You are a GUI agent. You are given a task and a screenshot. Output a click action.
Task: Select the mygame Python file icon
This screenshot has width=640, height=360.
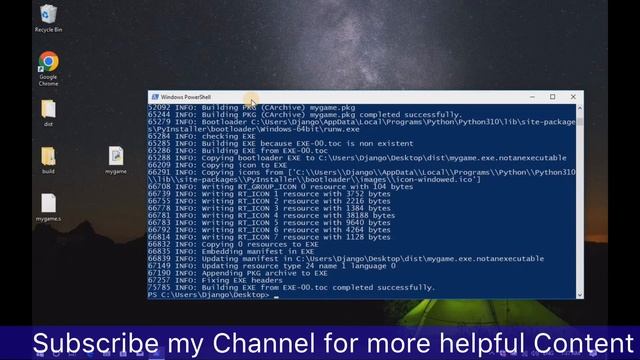click(116, 160)
